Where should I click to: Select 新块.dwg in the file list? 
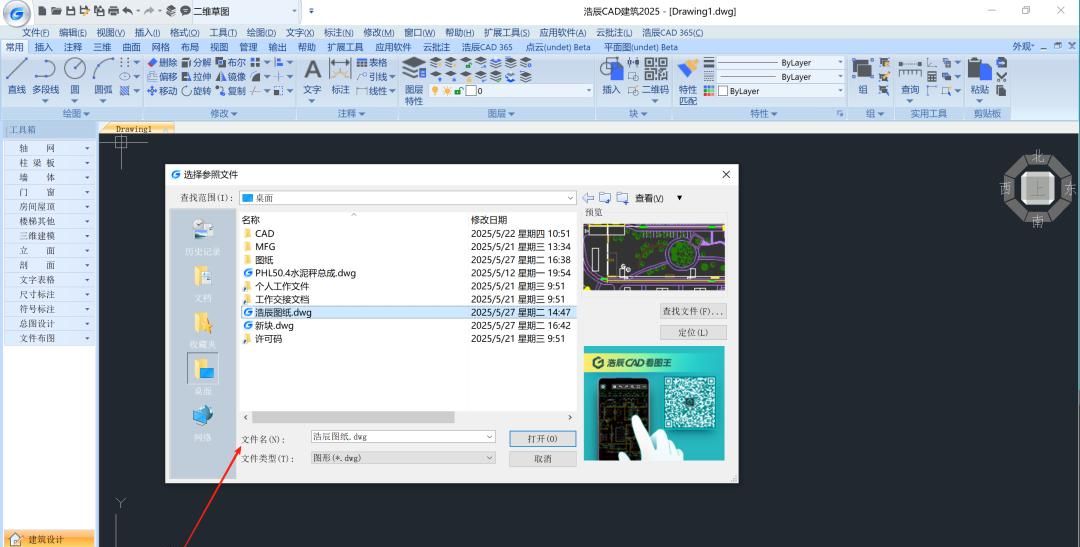274,325
